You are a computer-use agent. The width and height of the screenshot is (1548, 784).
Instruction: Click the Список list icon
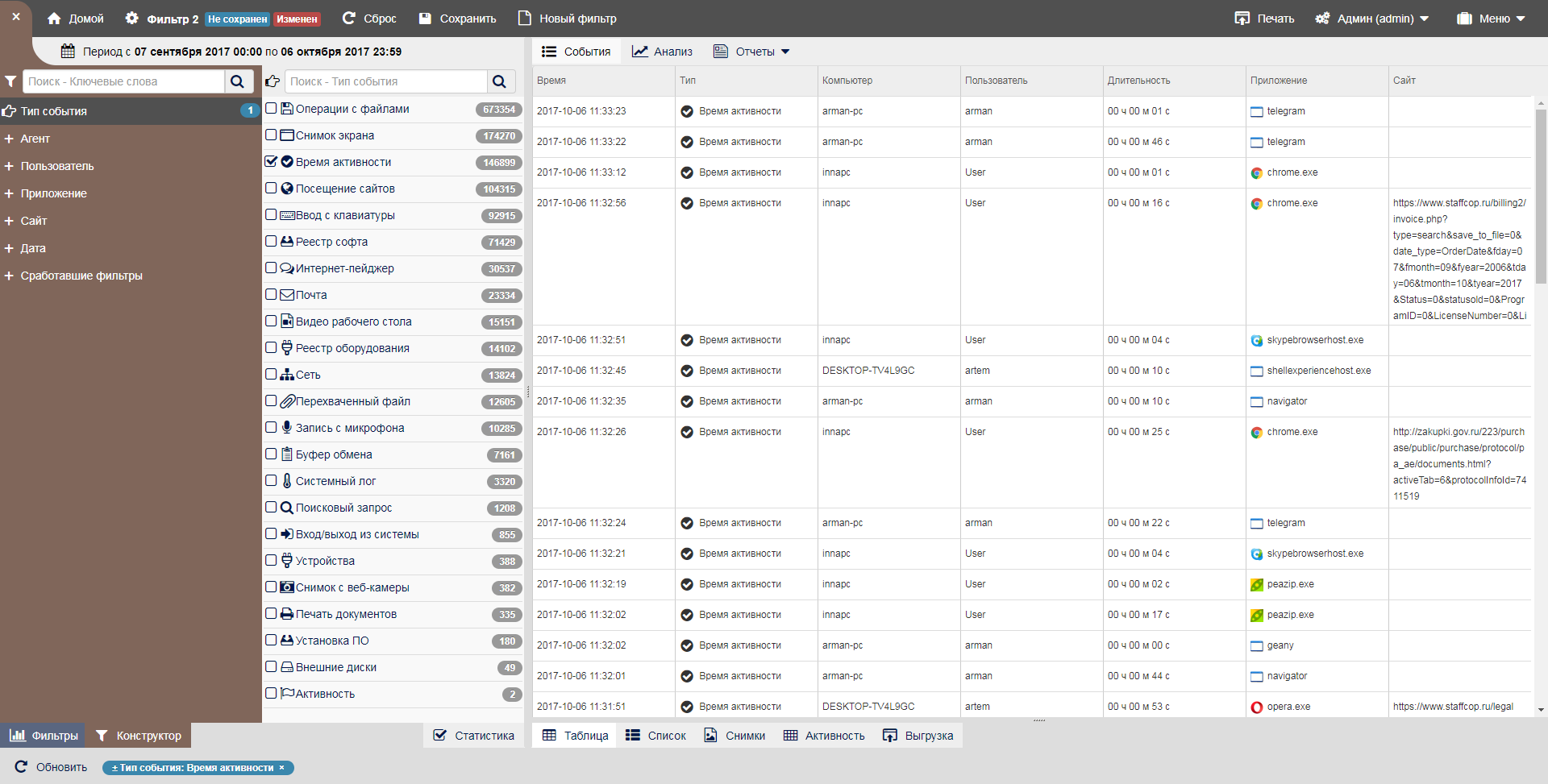pos(633,736)
